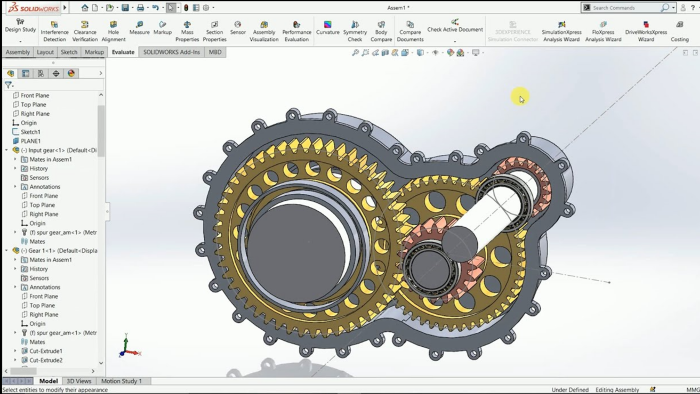Start FloXpress Analysis Wizard

click(x=603, y=31)
